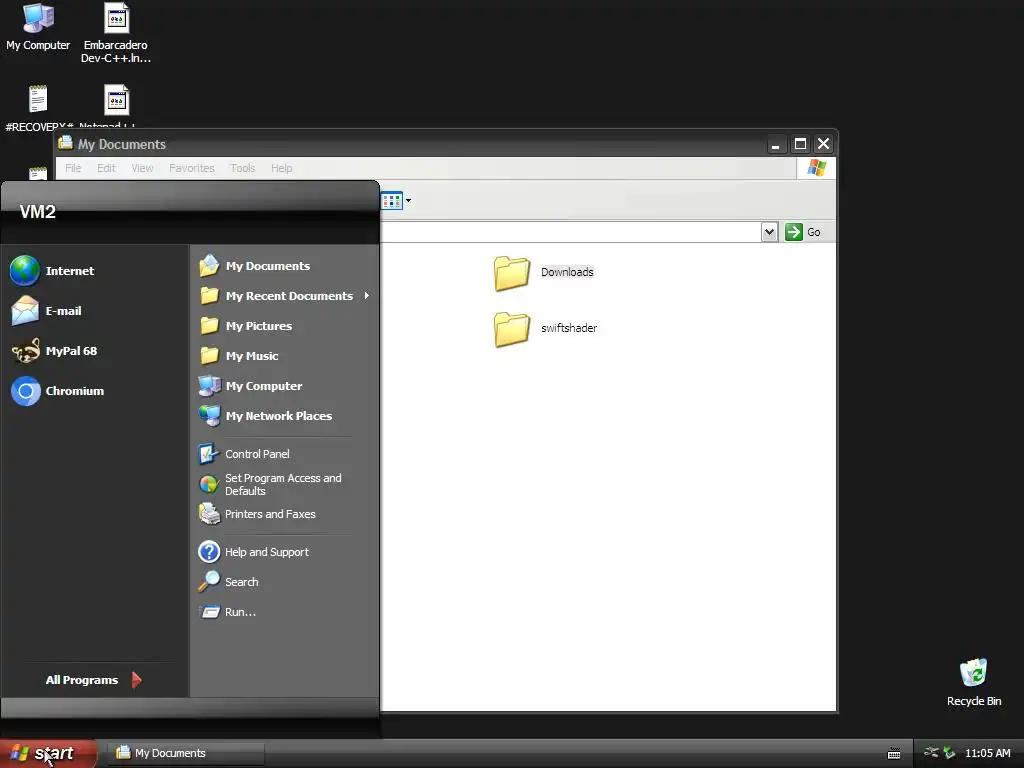
Task: Click the My Documents title bar folder icon
Action: [x=65, y=143]
